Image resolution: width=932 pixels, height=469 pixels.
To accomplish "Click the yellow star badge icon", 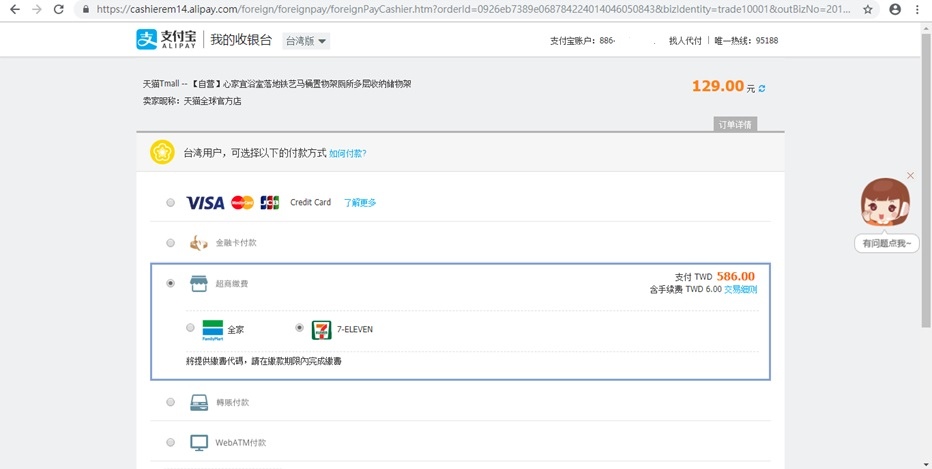I will pyautogui.click(x=162, y=152).
